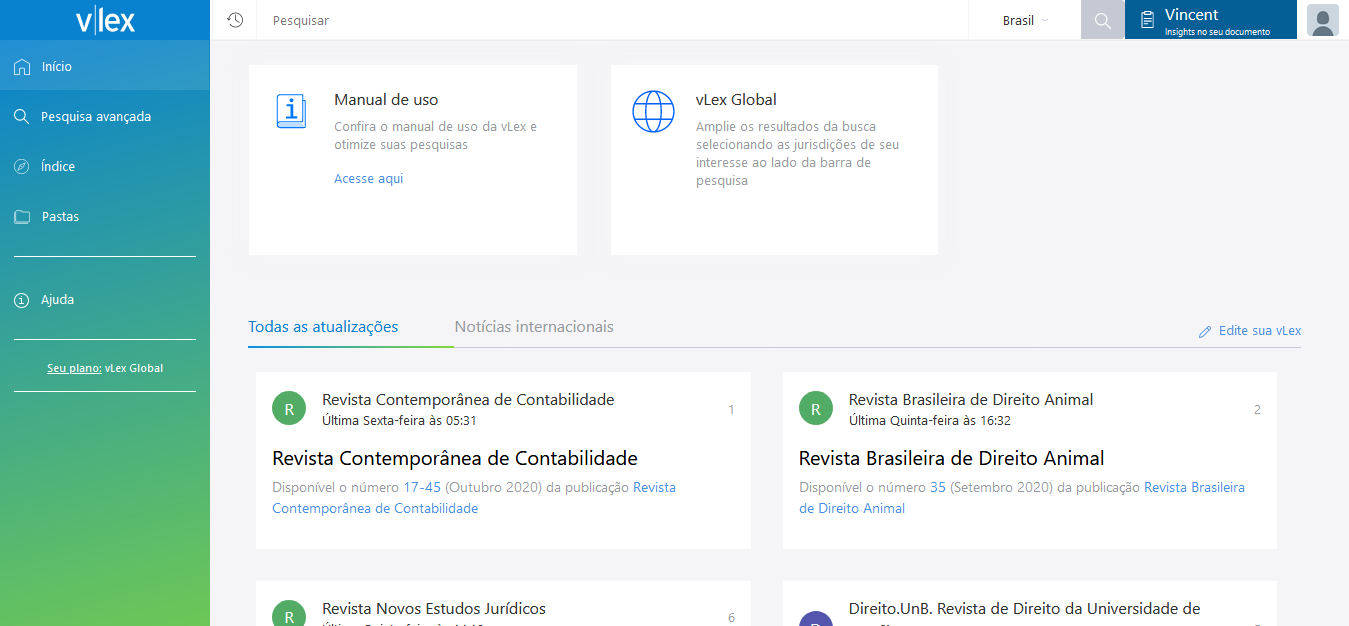Click the Início home icon

click(22, 67)
